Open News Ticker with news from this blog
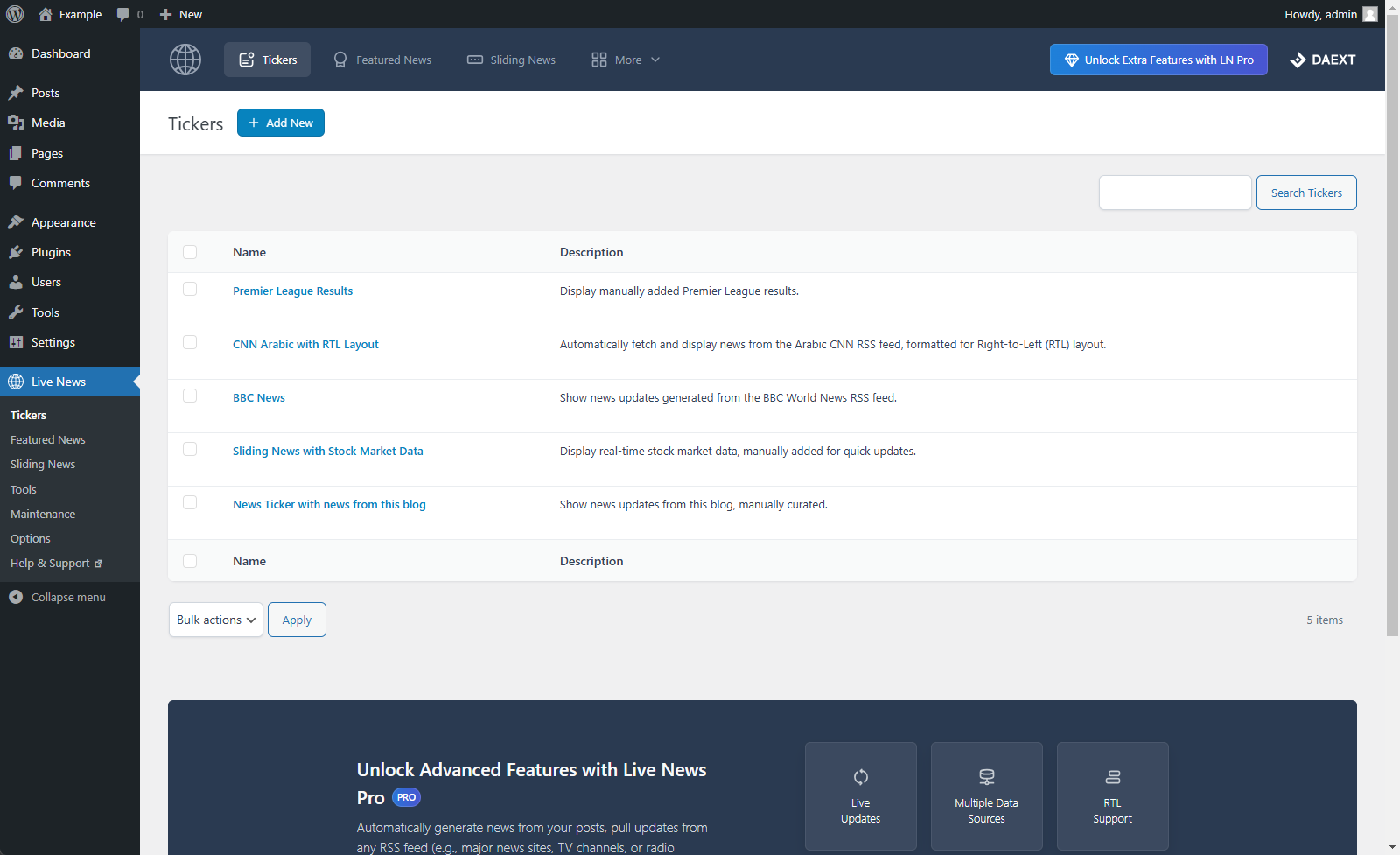 point(329,504)
